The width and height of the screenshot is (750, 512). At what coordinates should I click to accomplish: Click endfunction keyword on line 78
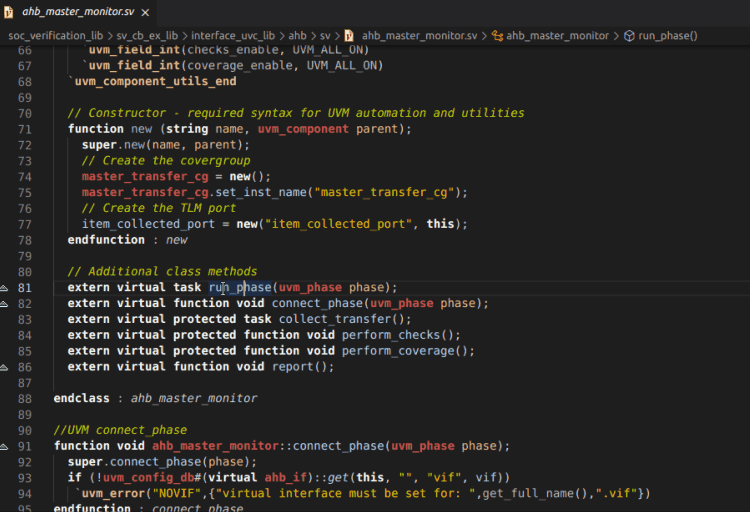point(106,239)
